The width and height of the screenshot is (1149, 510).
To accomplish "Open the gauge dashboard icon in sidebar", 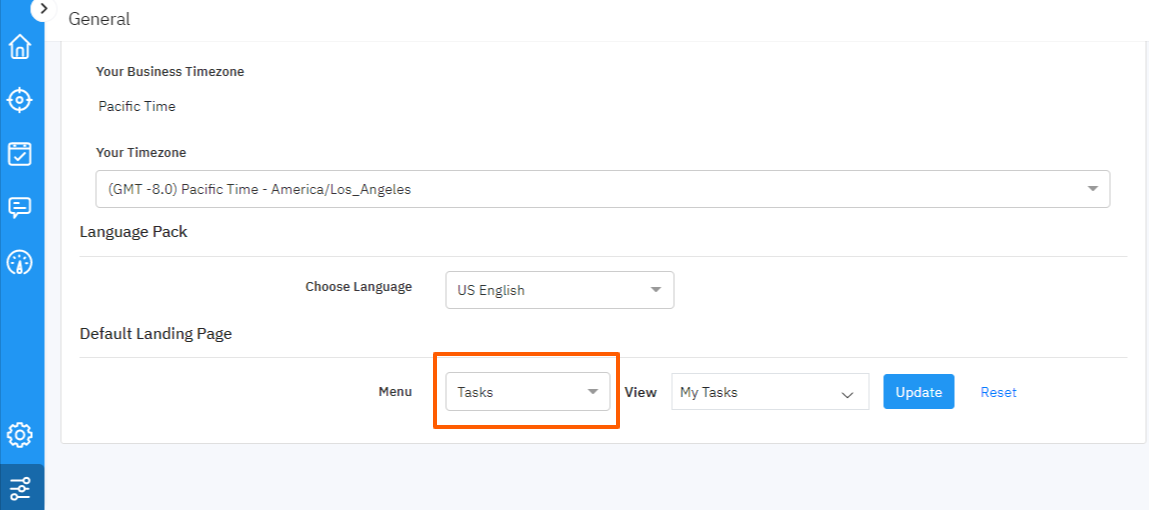I will tap(20, 262).
